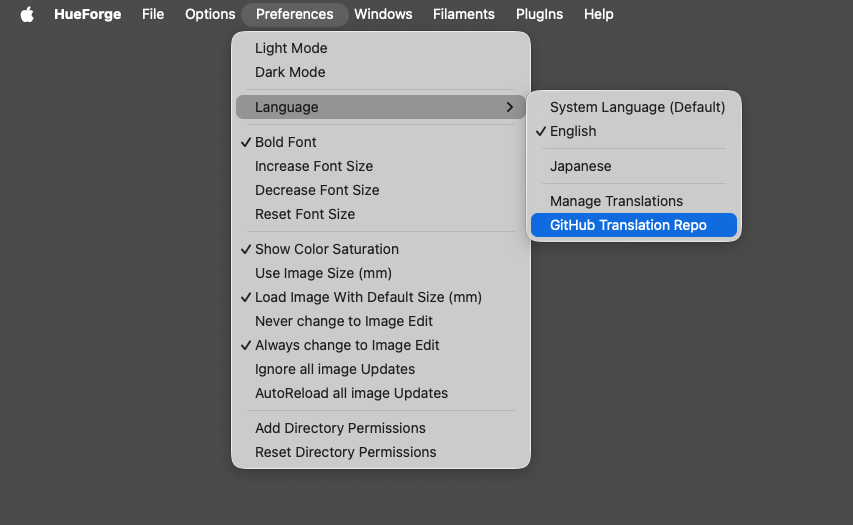Choose Add Directory Permissions
This screenshot has width=853, height=525.
point(381,428)
